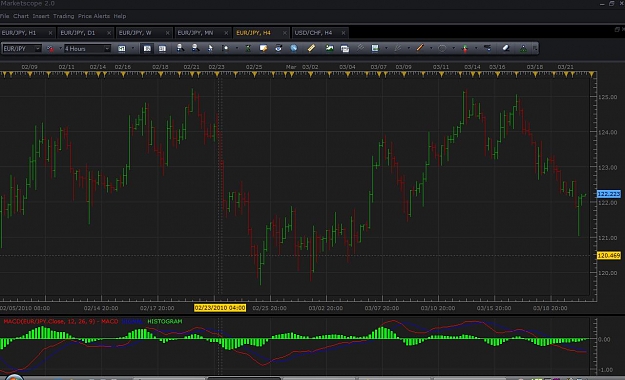Viewport: 625px width, 380px height.
Task: Toggle the highlighted bid chart mode button
Action: pyautogui.click(x=147, y=49)
